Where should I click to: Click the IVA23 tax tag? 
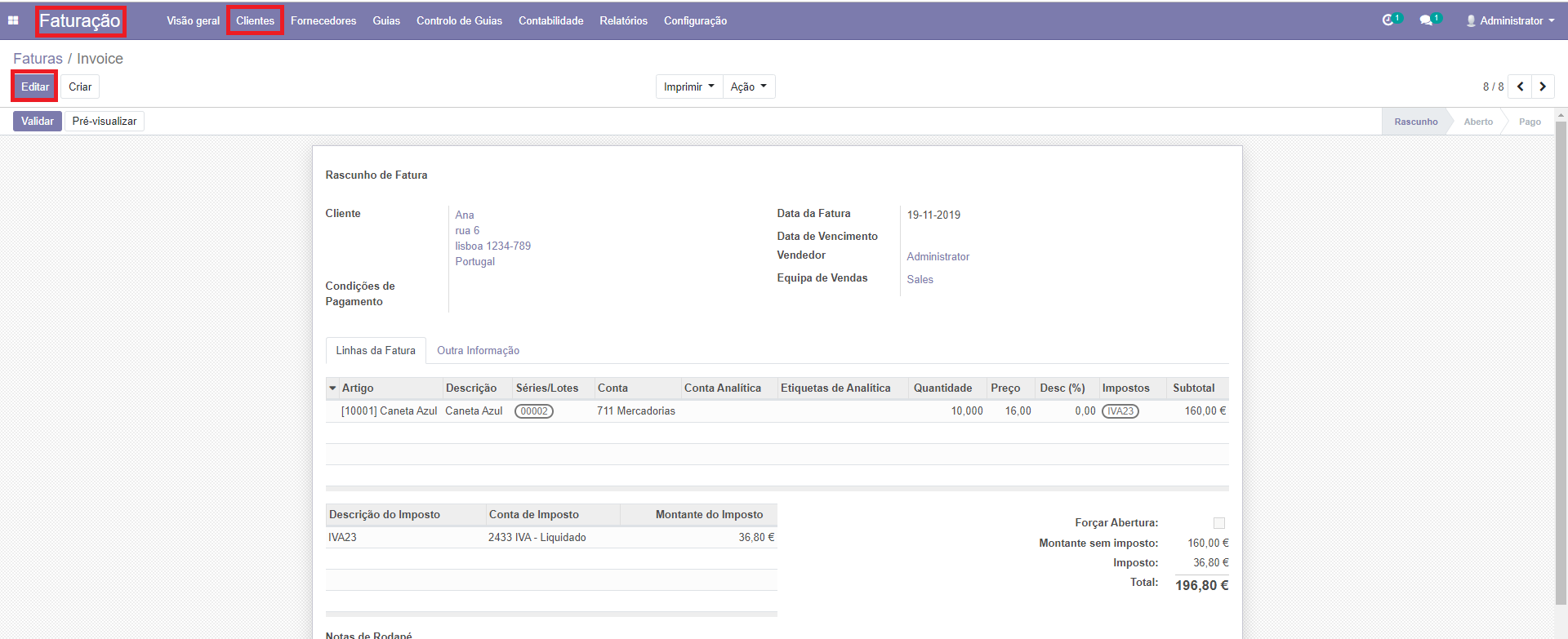pyautogui.click(x=1120, y=411)
